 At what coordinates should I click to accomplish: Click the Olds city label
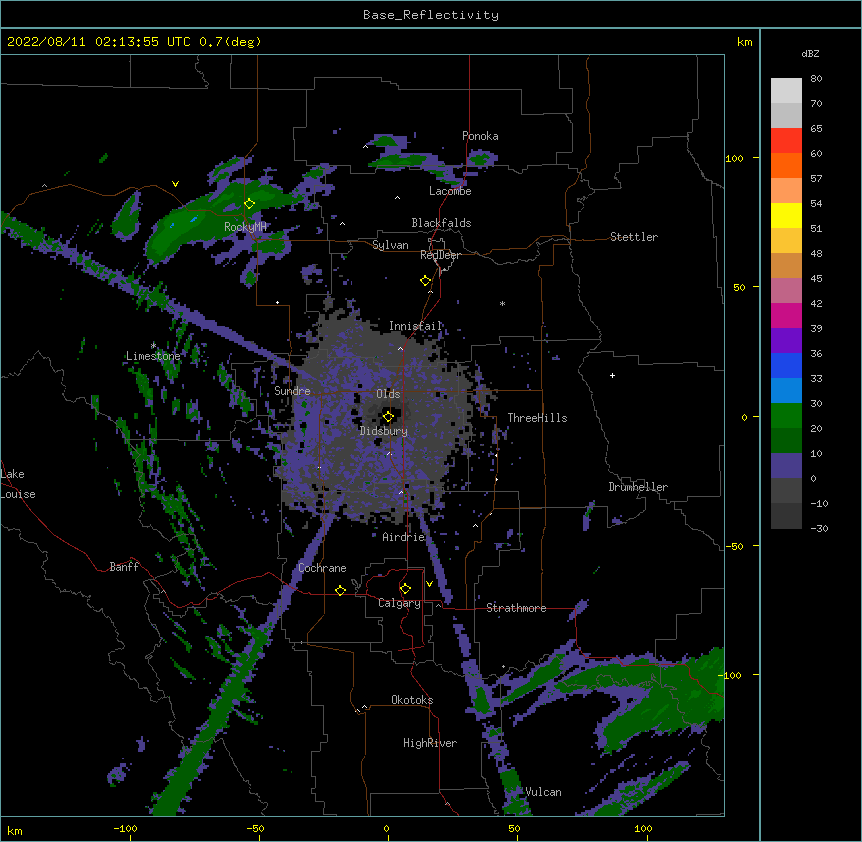[x=388, y=394]
